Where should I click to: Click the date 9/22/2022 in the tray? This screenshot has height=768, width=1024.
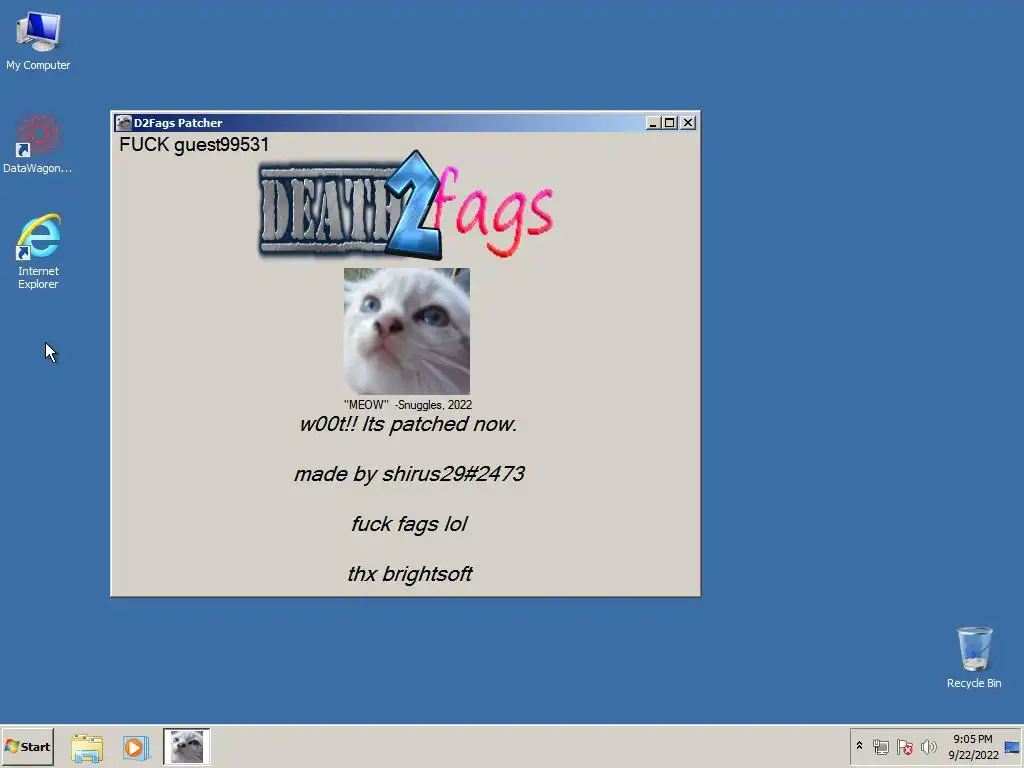tap(973, 756)
